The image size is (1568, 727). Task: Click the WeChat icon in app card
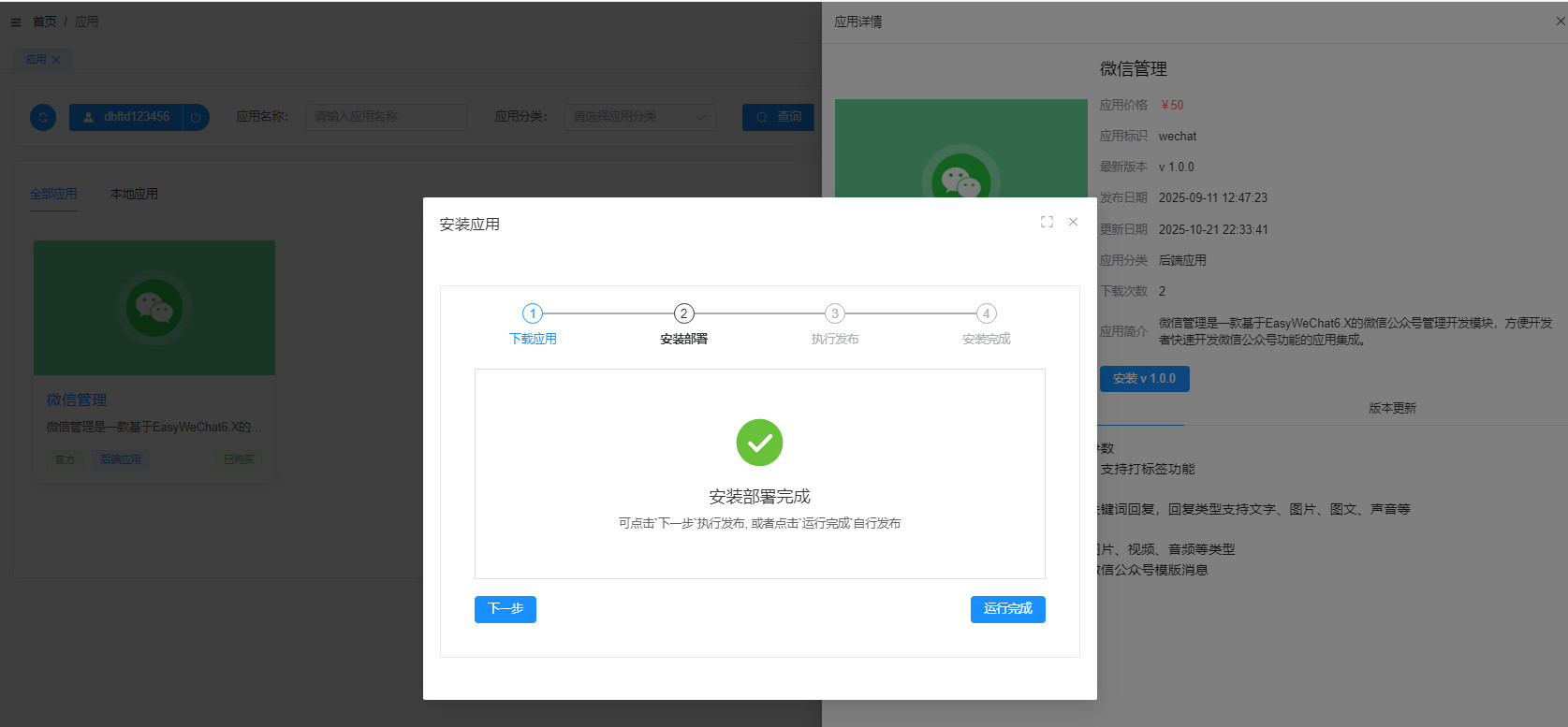pos(154,307)
